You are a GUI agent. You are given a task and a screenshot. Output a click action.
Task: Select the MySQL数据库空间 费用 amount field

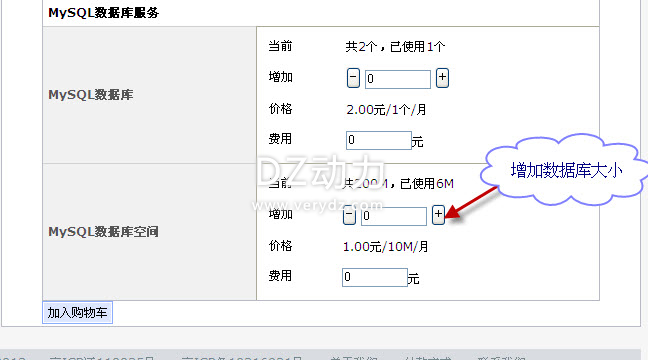click(375, 277)
